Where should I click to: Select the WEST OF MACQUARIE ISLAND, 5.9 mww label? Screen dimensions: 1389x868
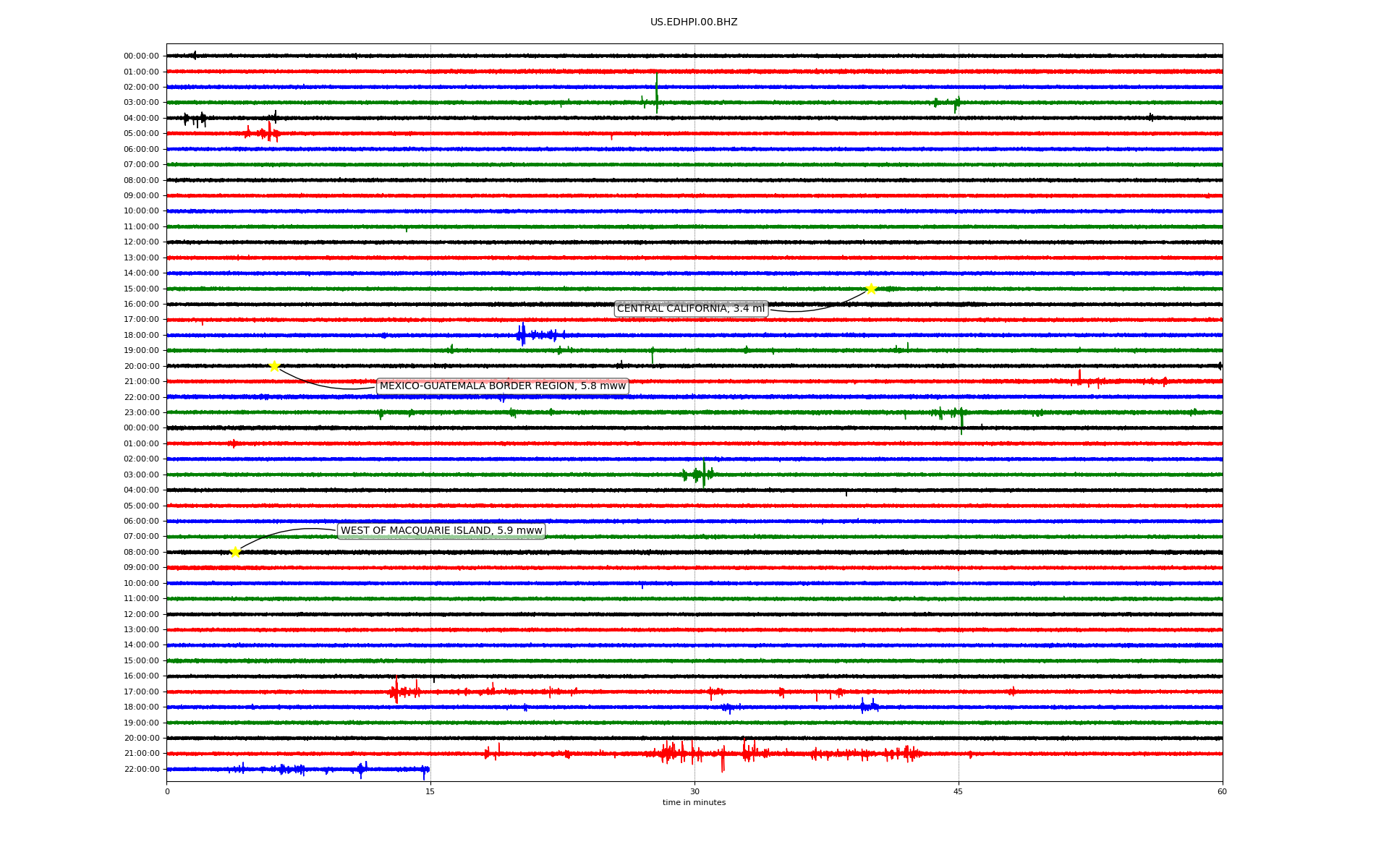coord(441,531)
